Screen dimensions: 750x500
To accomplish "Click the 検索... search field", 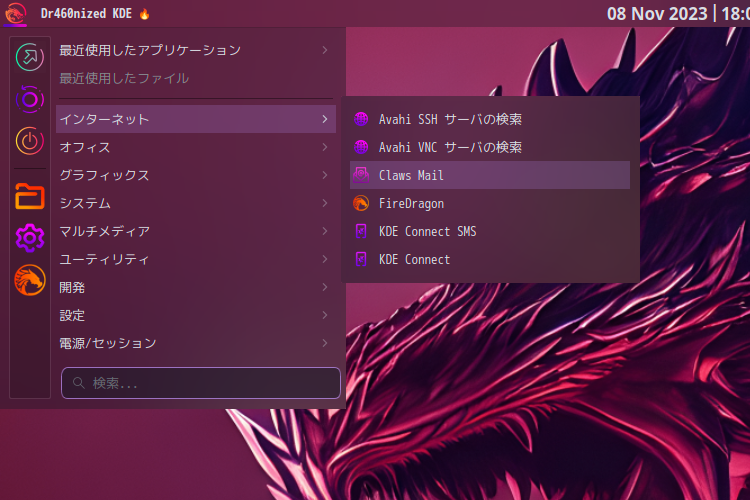I will tap(200, 383).
